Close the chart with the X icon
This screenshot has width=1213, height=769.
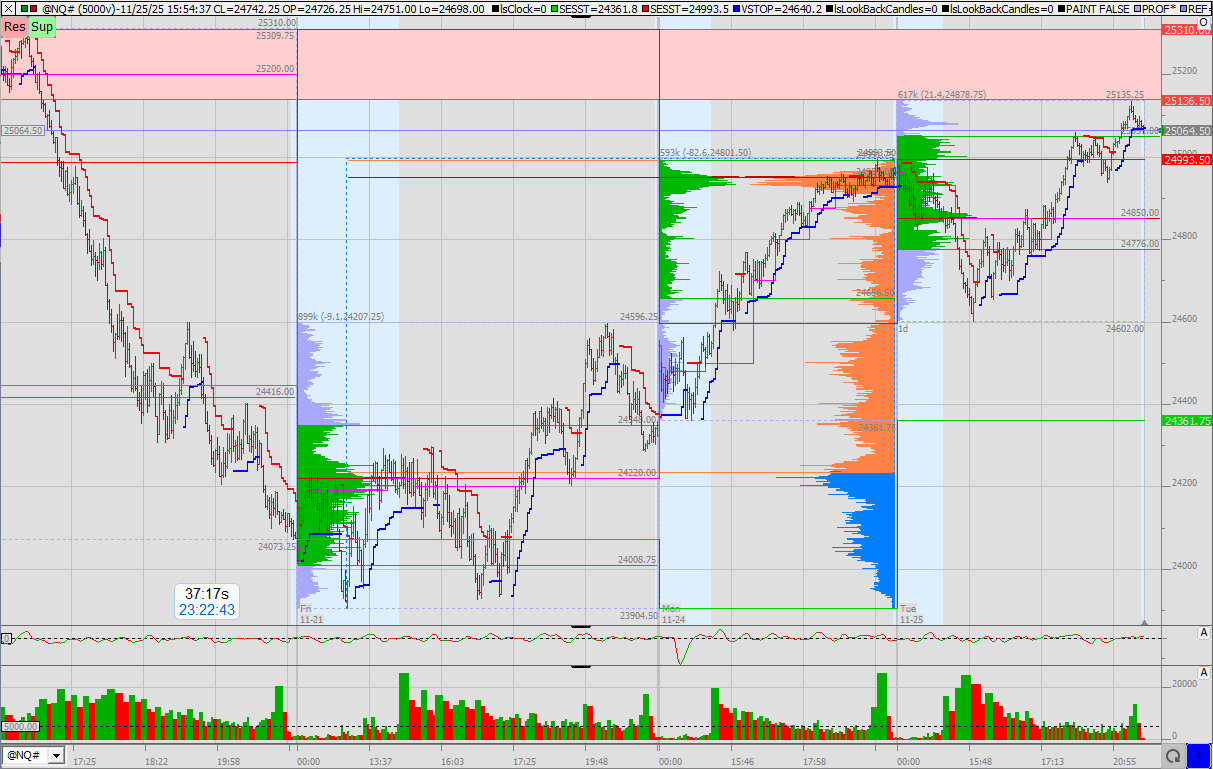pos(8,8)
